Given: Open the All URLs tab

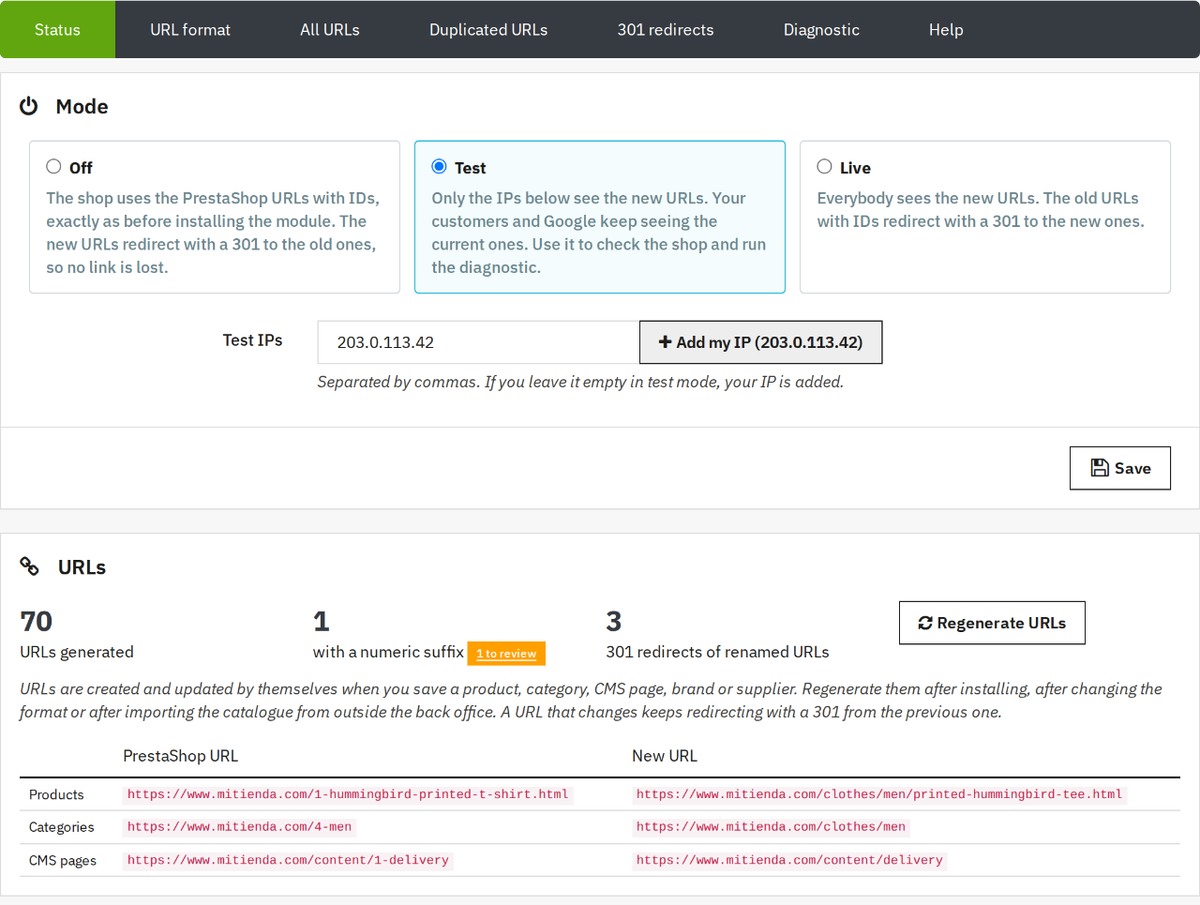Looking at the screenshot, I should tap(329, 29).
